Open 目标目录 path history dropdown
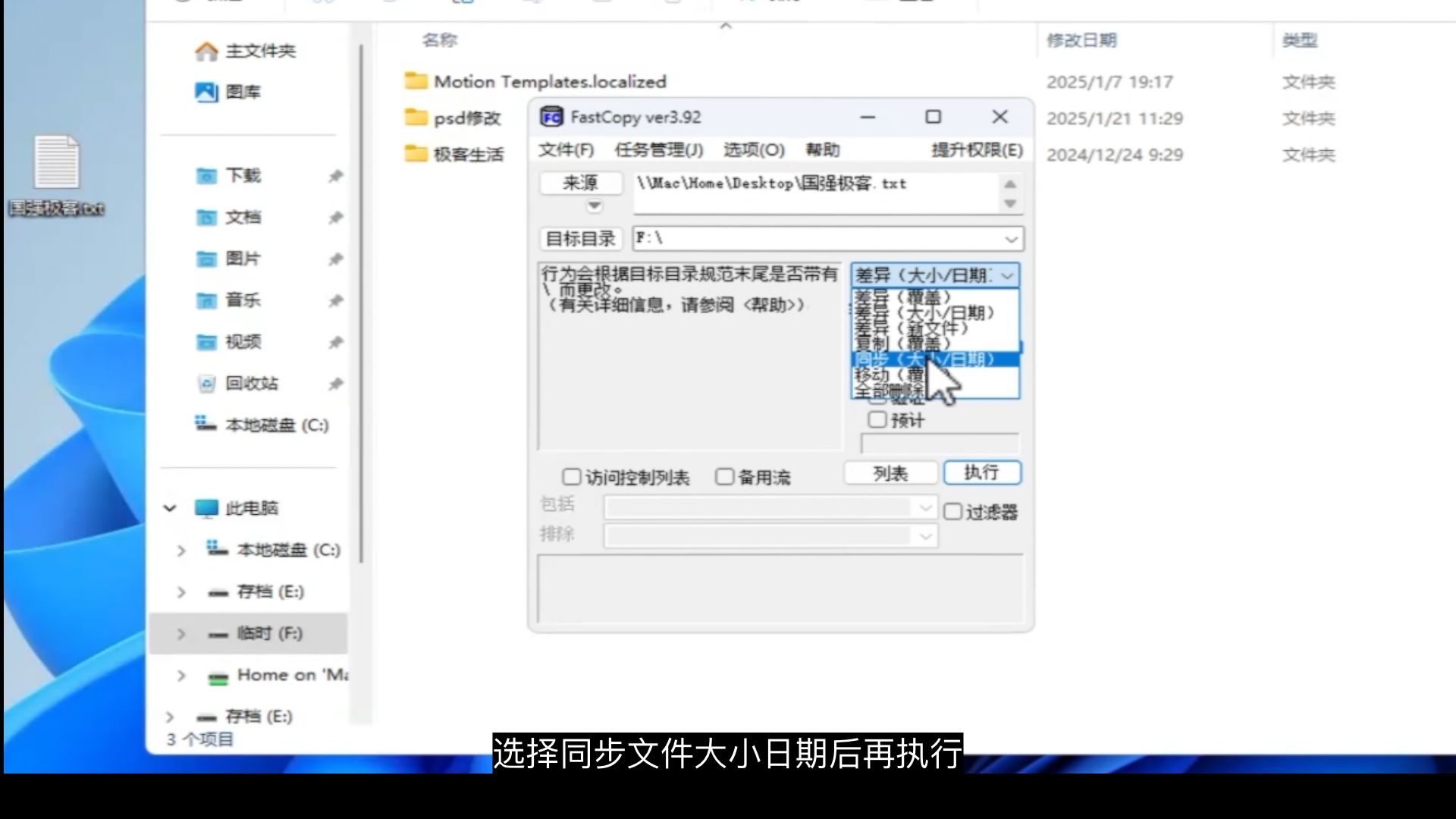 pos(1011,239)
